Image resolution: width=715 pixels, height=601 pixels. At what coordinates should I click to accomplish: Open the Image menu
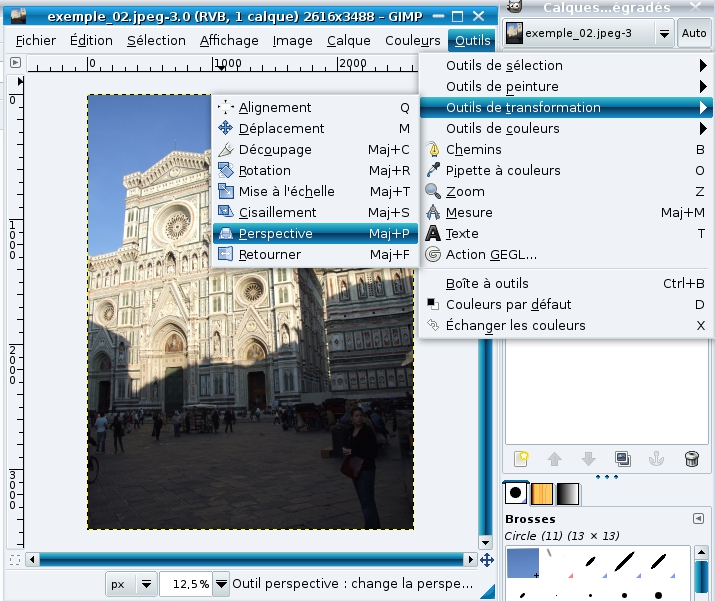(292, 41)
